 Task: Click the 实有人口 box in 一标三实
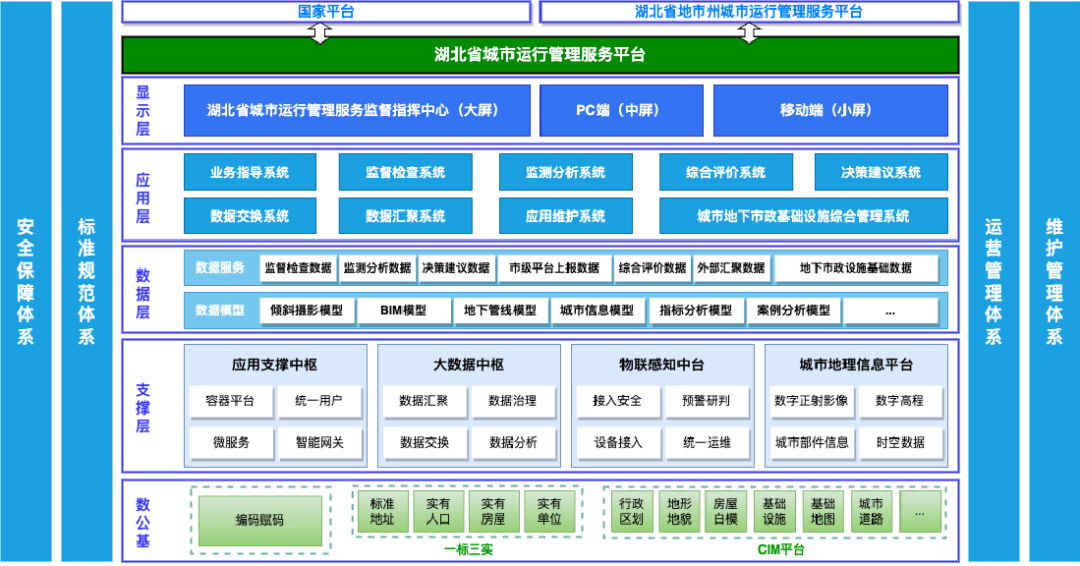(438, 511)
